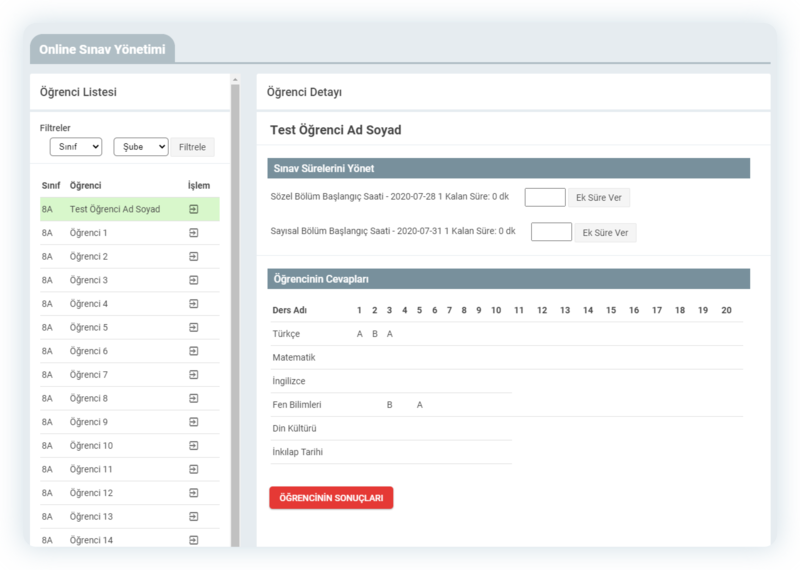Focus the Sayısal Bölüm extra time input
This screenshot has height=570, width=800.
551,233
